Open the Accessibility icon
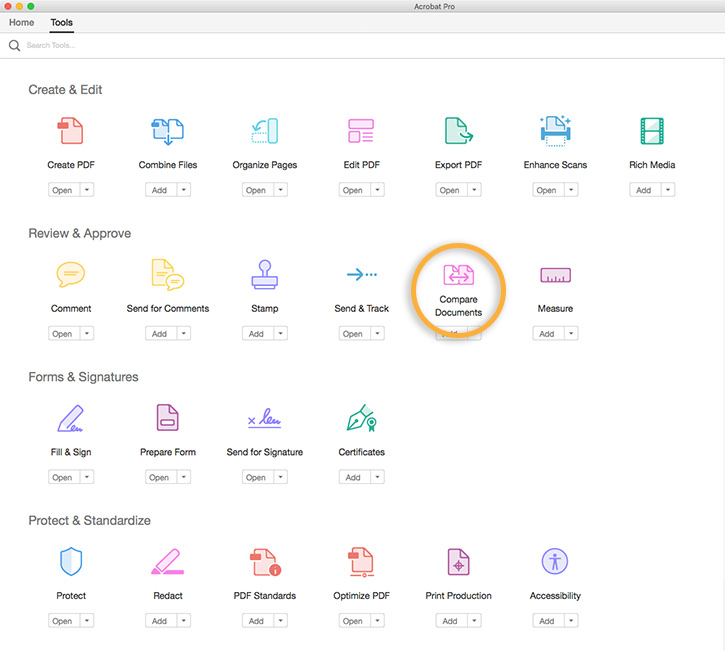Viewport: 725px width, 651px height. [555, 561]
